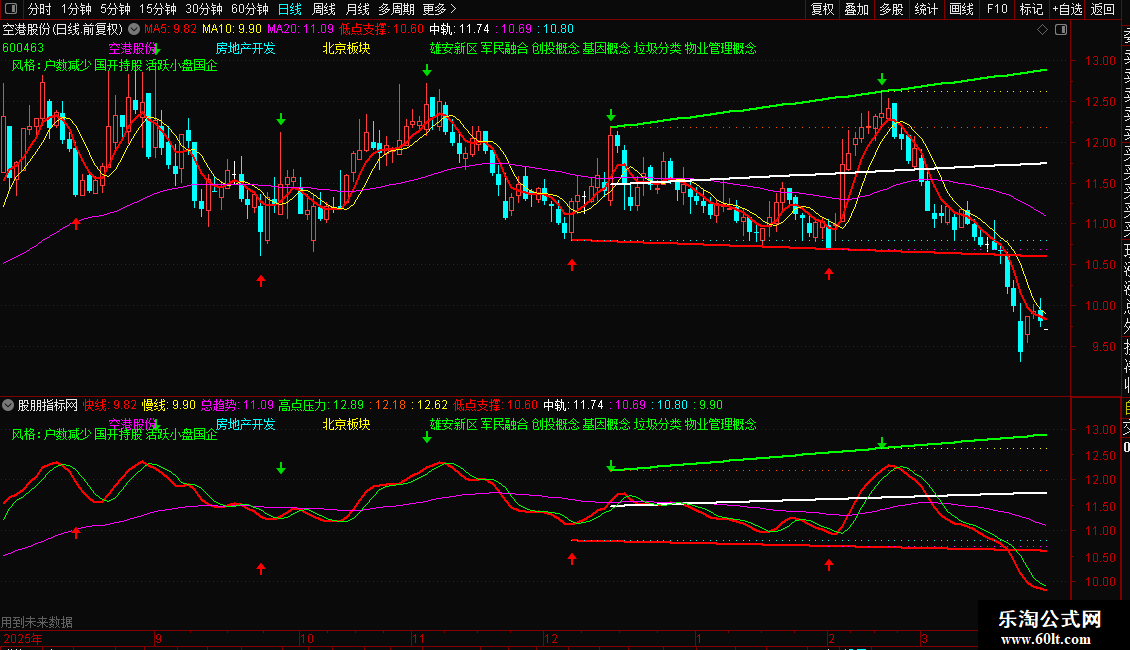The width and height of the screenshot is (1130, 650).
Task: Toggle the right sidebar panel icon
Action: pos(1061,30)
